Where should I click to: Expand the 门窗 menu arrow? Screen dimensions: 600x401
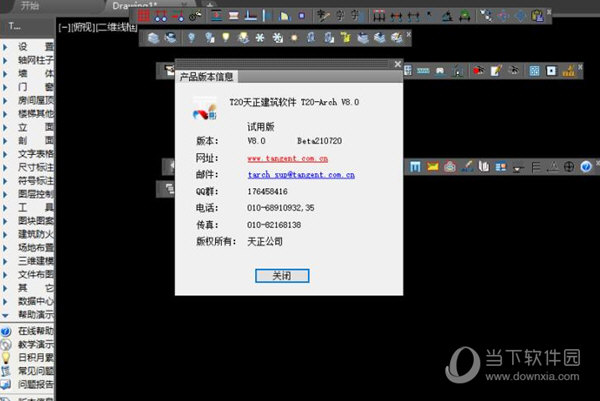pos(5,87)
